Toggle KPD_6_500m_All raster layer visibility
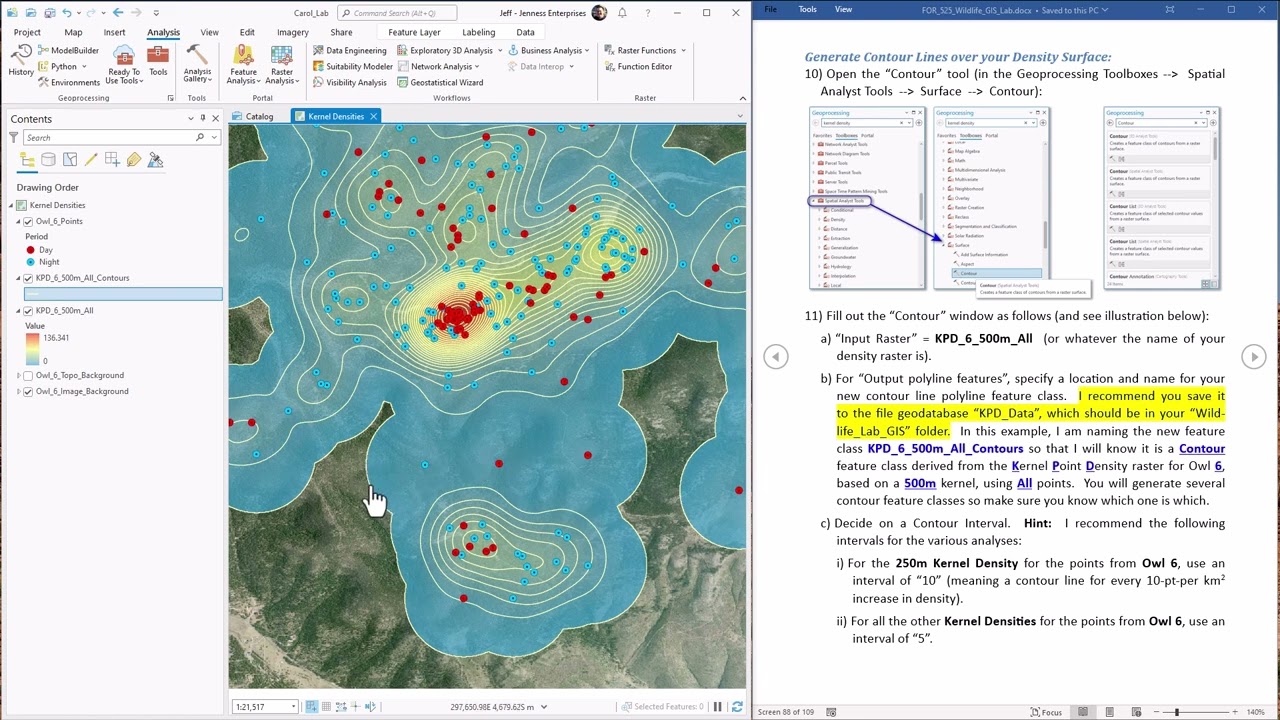The height and width of the screenshot is (720, 1280). 28,310
